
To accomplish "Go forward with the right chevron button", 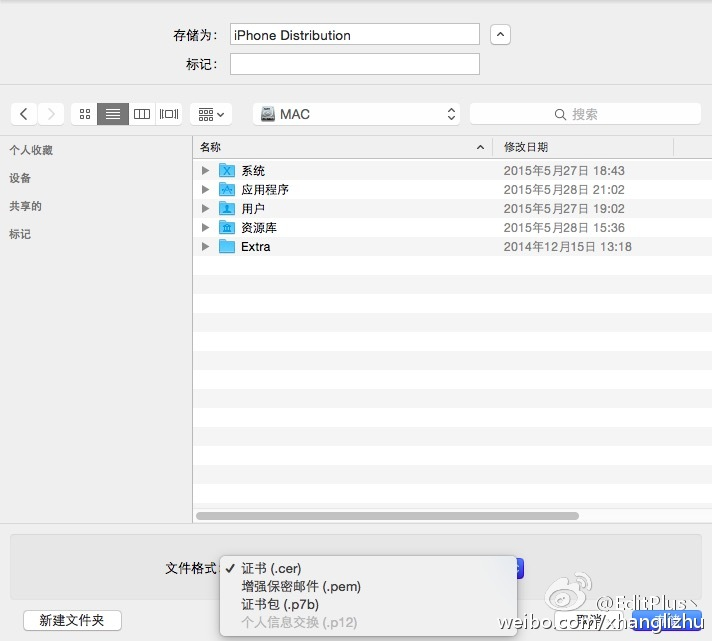I will click(51, 114).
